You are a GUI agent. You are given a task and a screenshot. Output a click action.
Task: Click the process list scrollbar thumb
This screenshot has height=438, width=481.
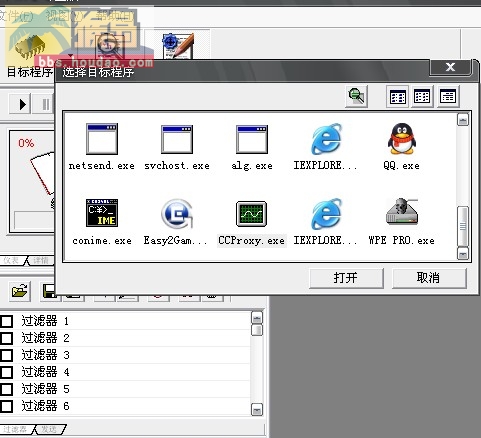pyautogui.click(x=463, y=226)
